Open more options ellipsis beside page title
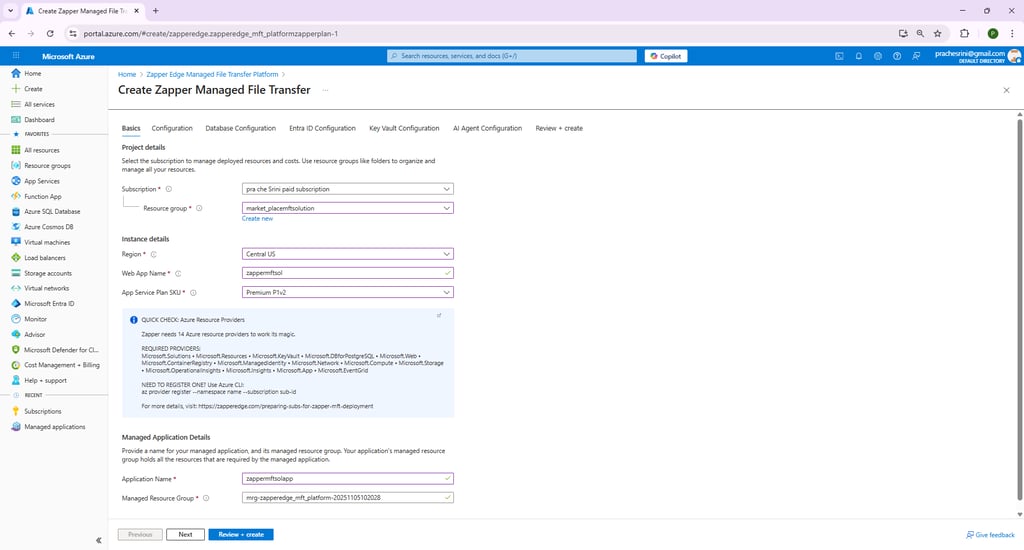This screenshot has height=550, width=1024. pos(325,90)
